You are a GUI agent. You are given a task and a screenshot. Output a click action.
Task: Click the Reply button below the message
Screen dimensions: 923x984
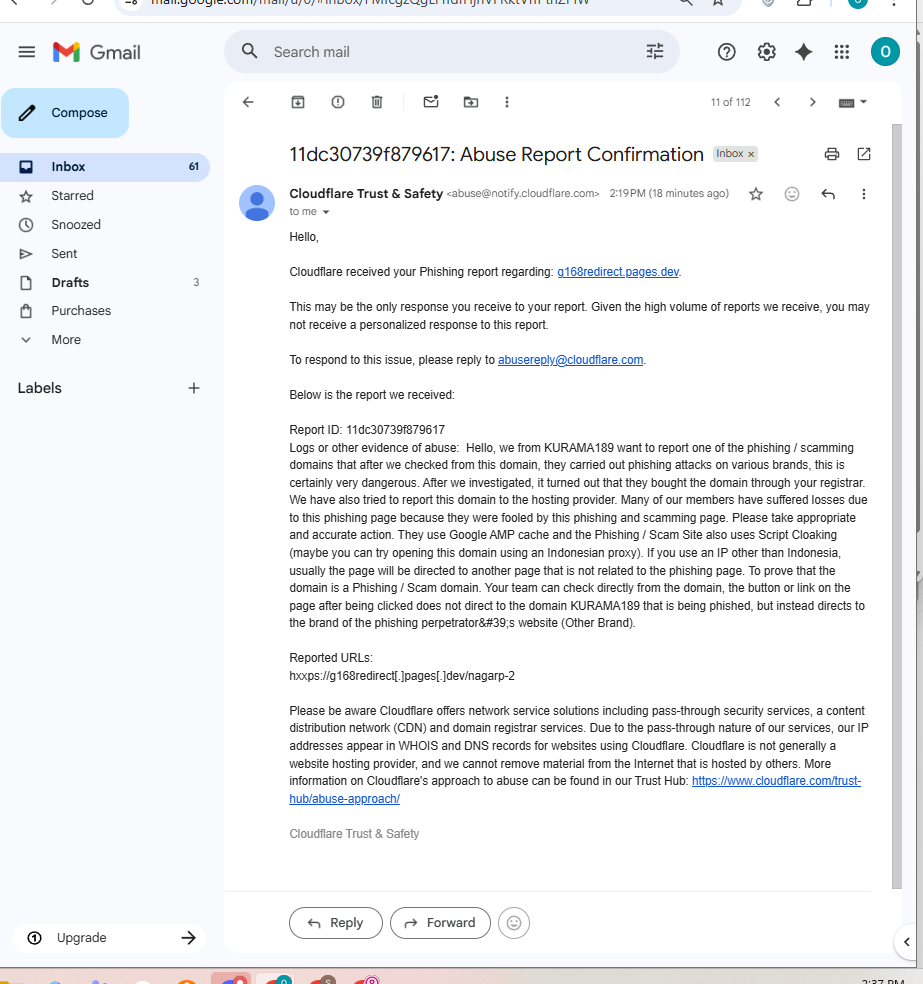336,923
